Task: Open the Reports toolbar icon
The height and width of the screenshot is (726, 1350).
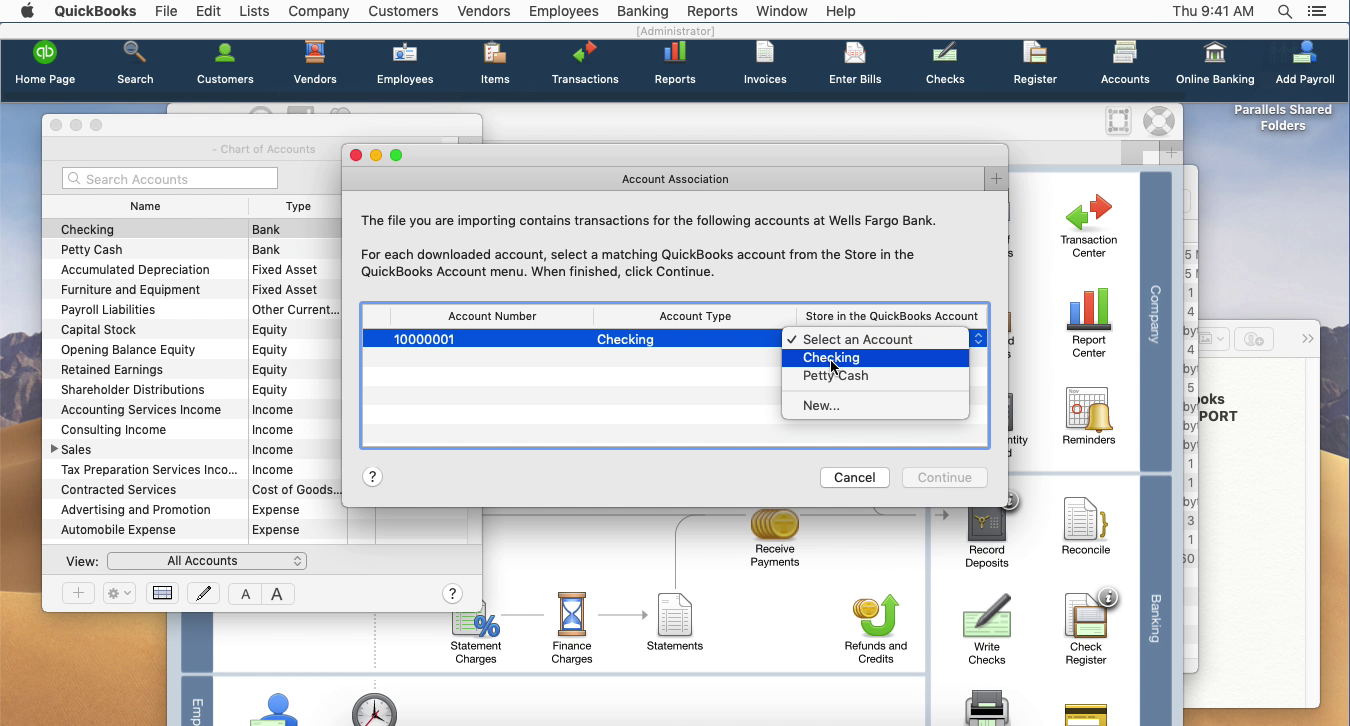Action: (675, 63)
